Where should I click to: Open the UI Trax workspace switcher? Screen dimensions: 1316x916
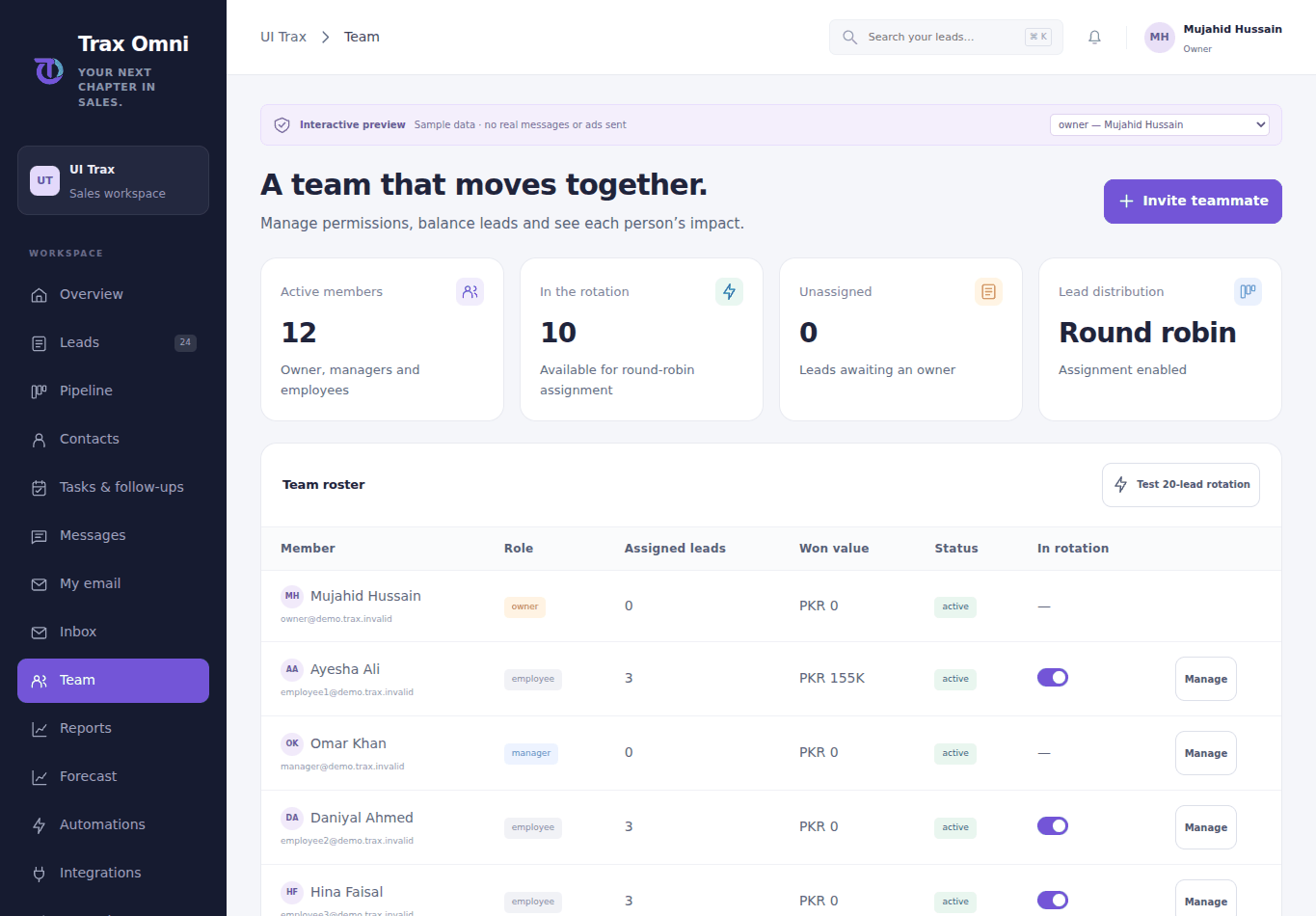[113, 180]
